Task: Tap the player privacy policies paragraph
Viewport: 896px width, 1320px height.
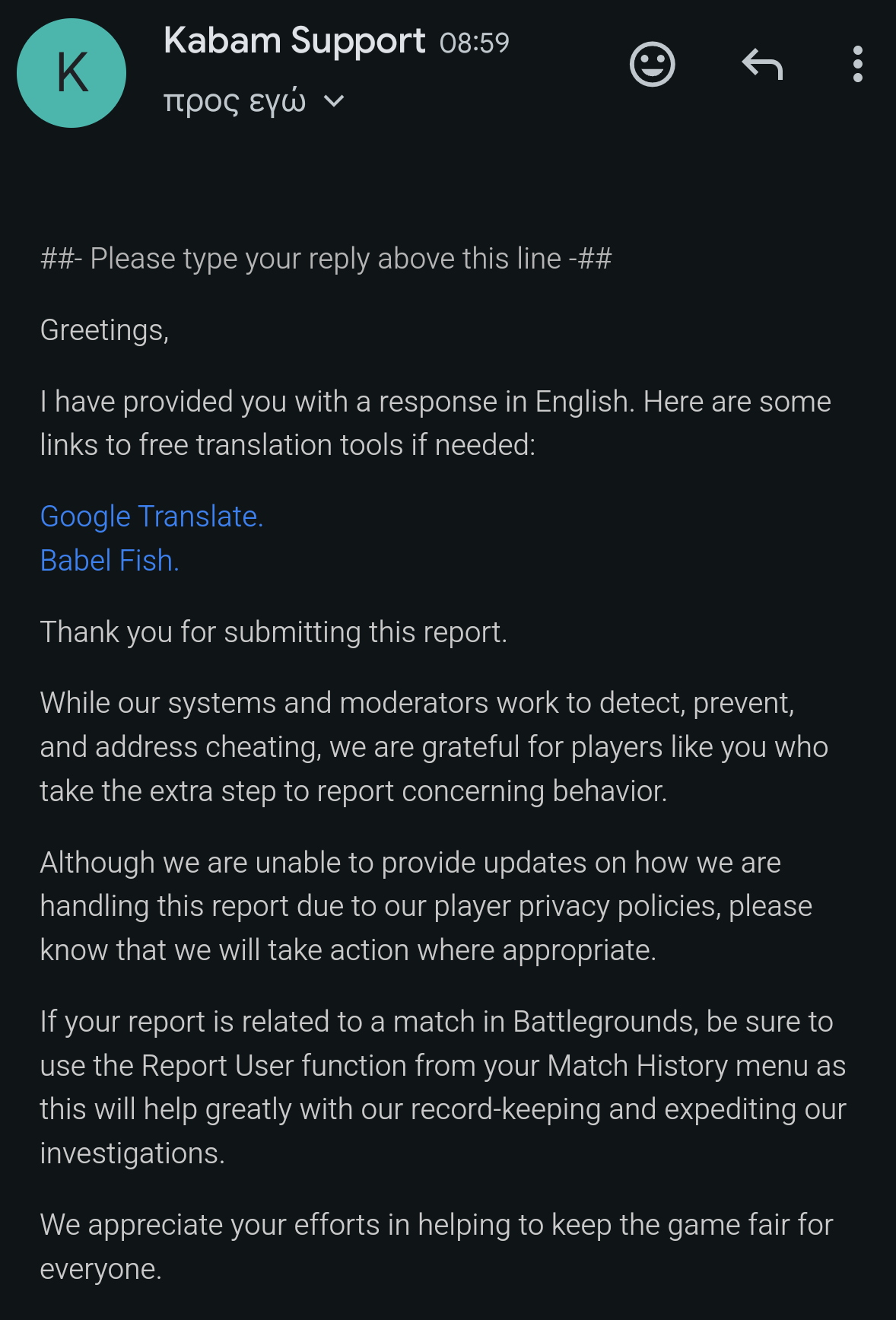Action: (x=426, y=906)
